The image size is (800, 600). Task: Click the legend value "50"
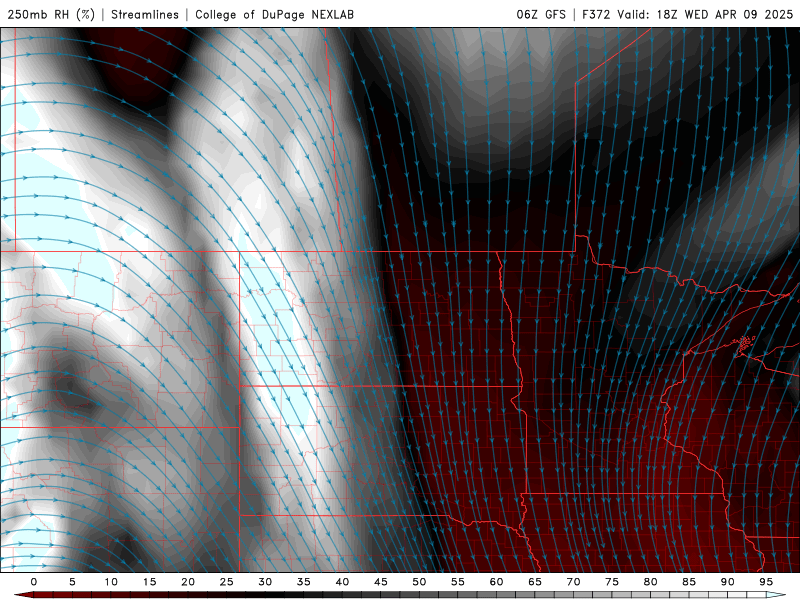[x=419, y=582]
